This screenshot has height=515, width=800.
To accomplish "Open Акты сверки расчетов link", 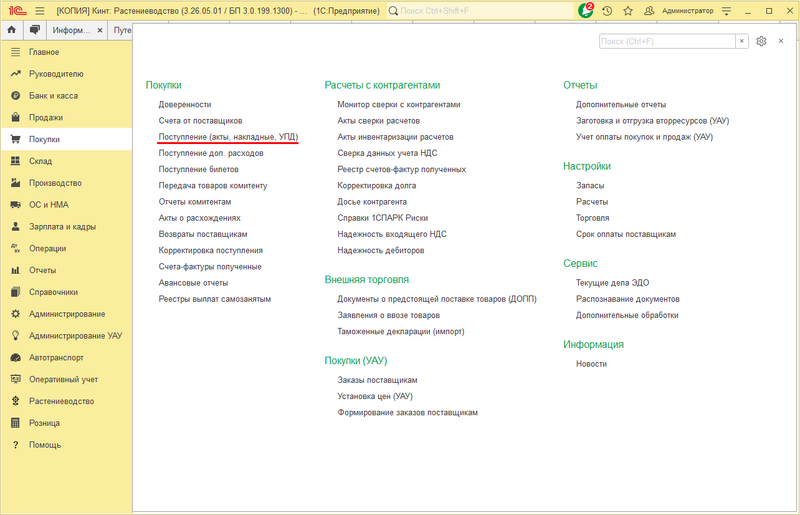I will point(379,120).
